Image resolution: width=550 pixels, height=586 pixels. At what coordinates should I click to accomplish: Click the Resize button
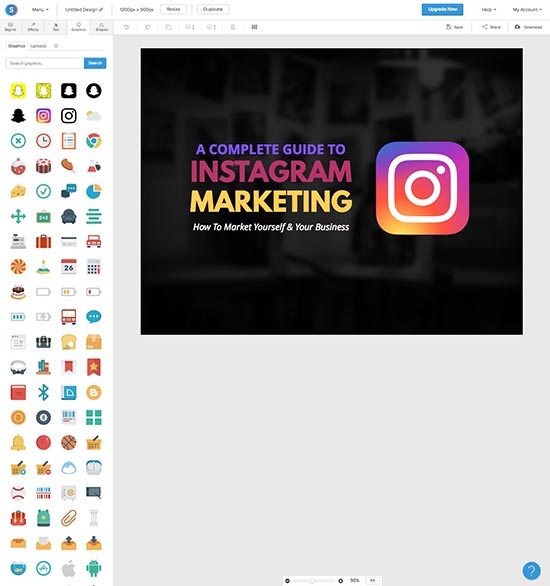[173, 9]
